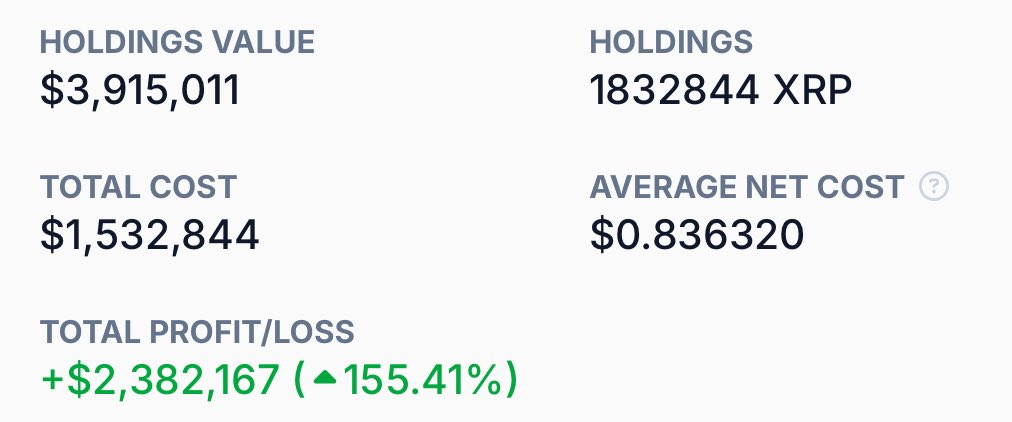The width and height of the screenshot is (1012, 422).
Task: Click the TOTAL PROFIT/LOSS label
Action: [x=197, y=332]
